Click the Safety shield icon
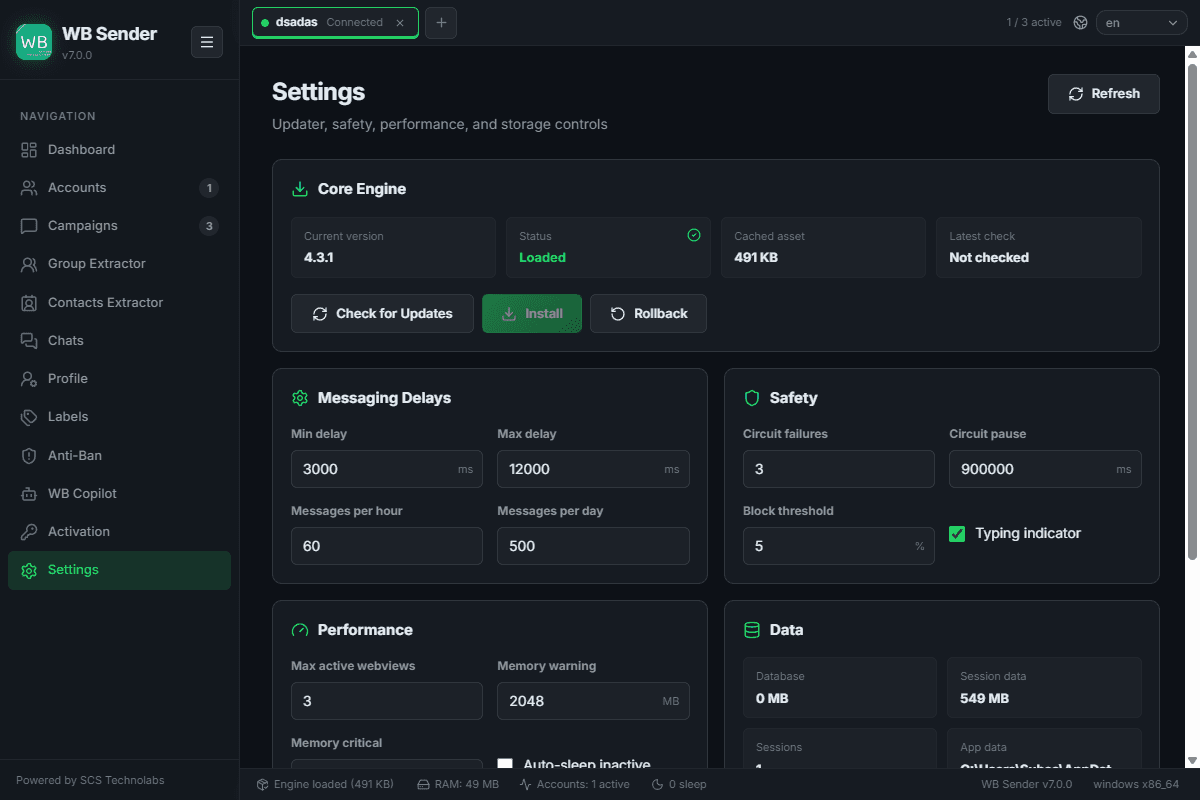Screen dimensions: 1200x800 [752, 398]
